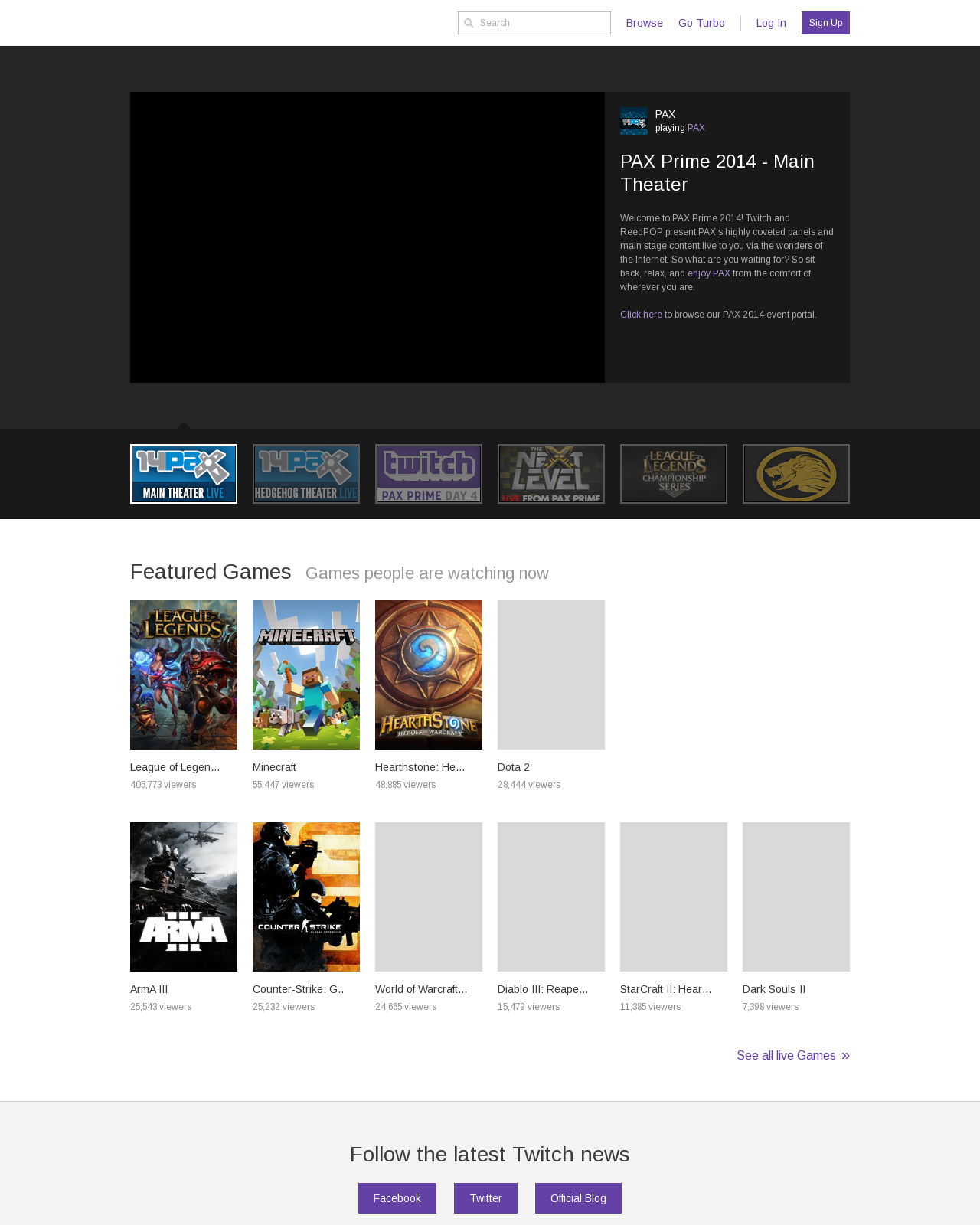Click the search magnifier icon
The height and width of the screenshot is (1225, 980).
(x=469, y=23)
